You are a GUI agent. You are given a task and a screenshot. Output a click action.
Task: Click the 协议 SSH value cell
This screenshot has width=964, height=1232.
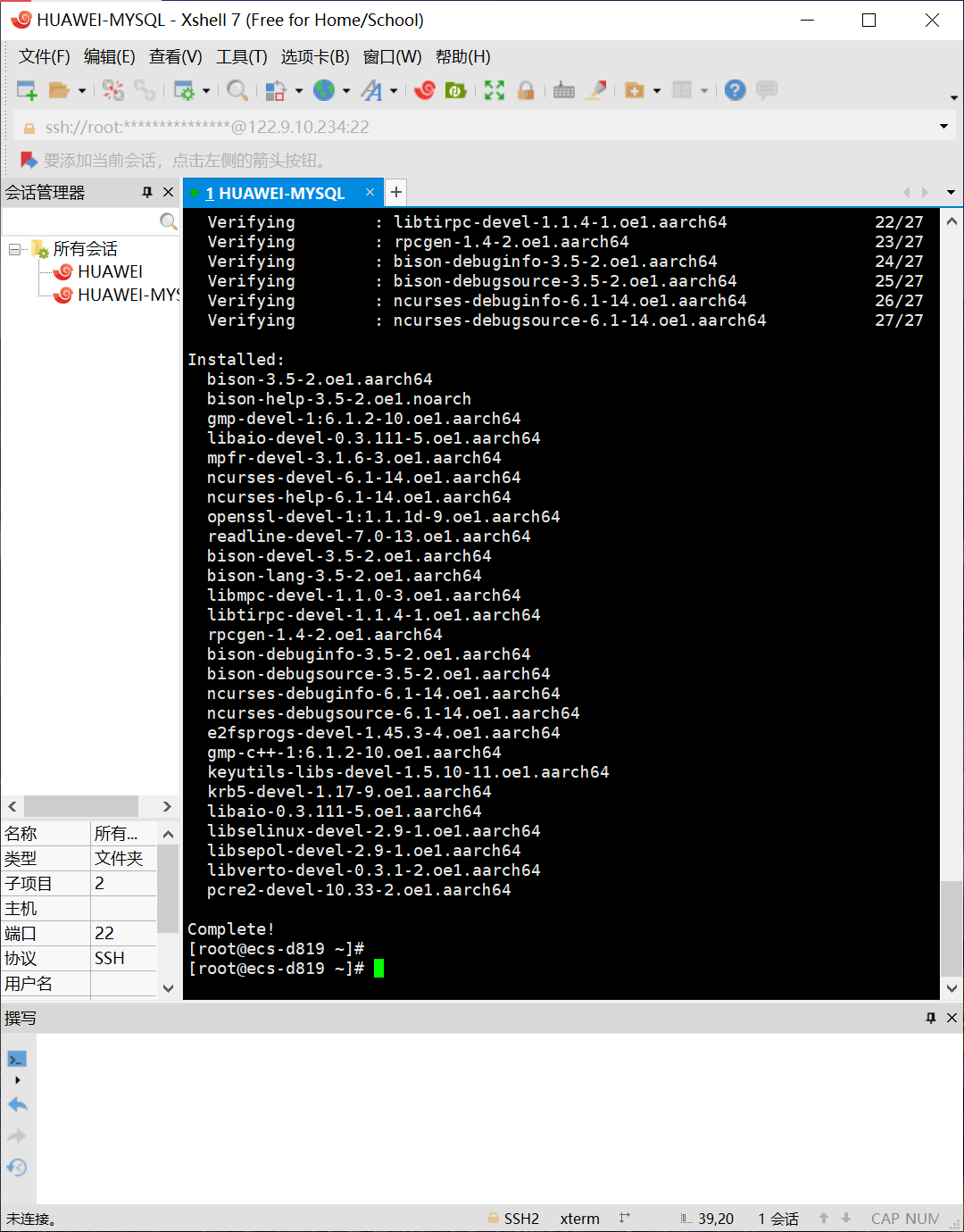pos(124,958)
